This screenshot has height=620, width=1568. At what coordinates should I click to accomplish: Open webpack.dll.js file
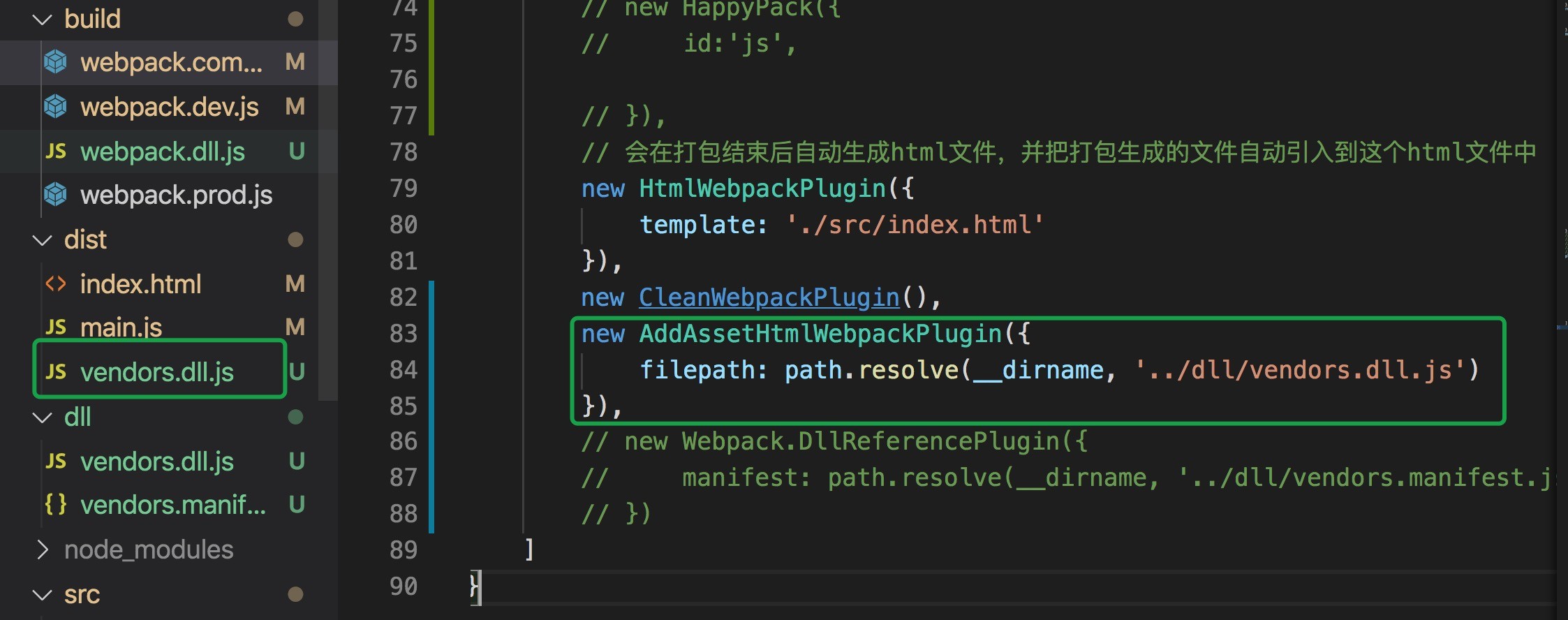click(163, 152)
